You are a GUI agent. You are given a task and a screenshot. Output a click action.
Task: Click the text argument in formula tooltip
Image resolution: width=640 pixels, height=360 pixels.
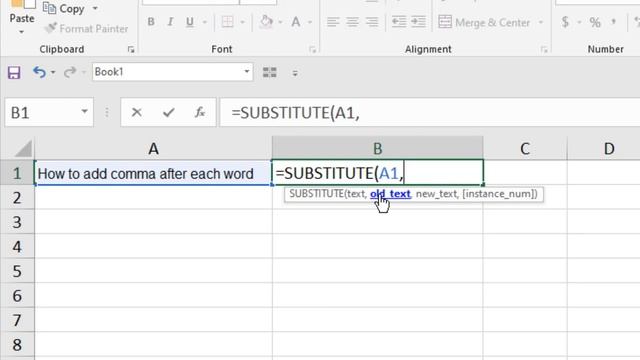(x=355, y=194)
